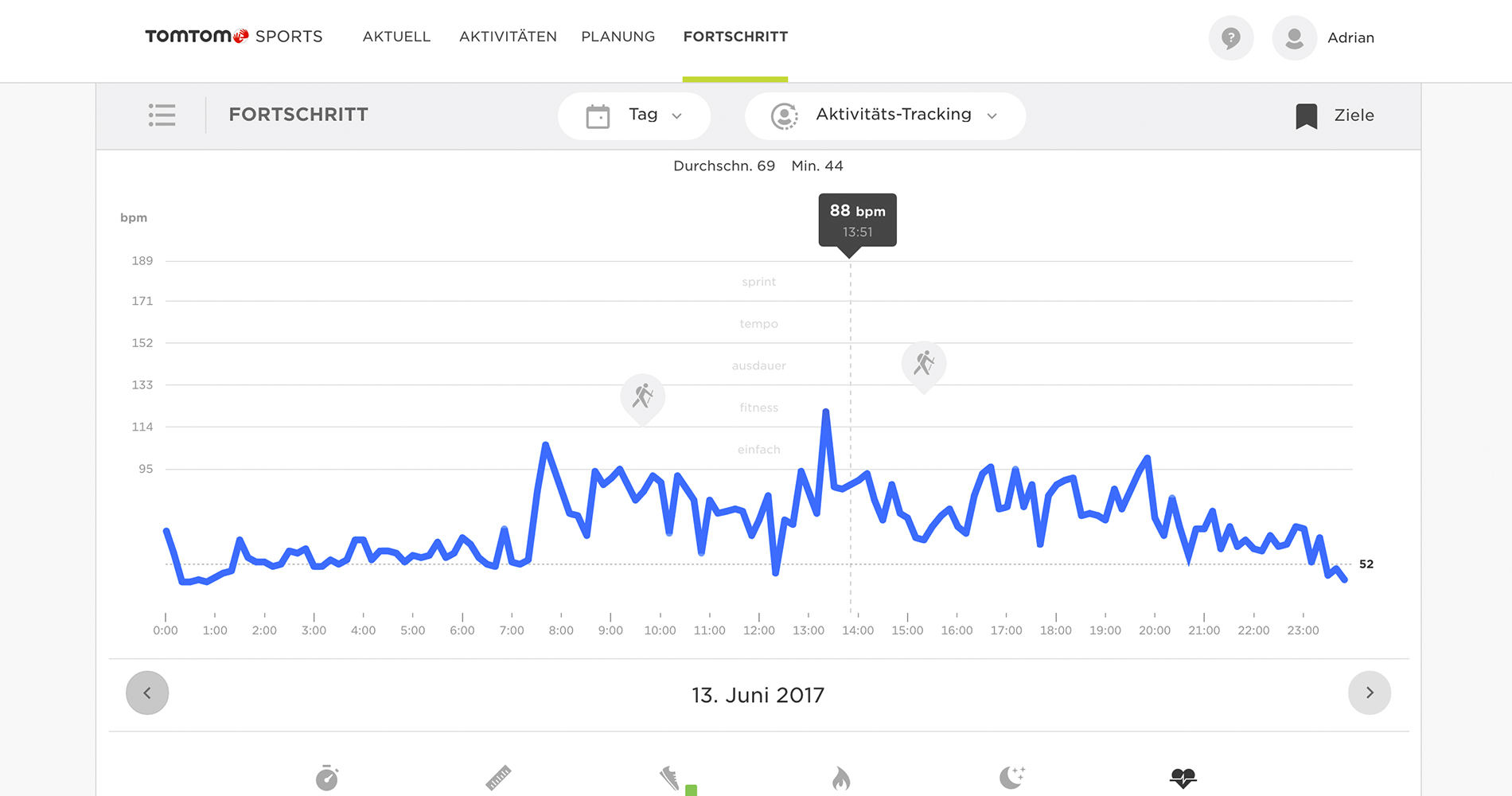Go to the previous day arrow

(x=147, y=693)
